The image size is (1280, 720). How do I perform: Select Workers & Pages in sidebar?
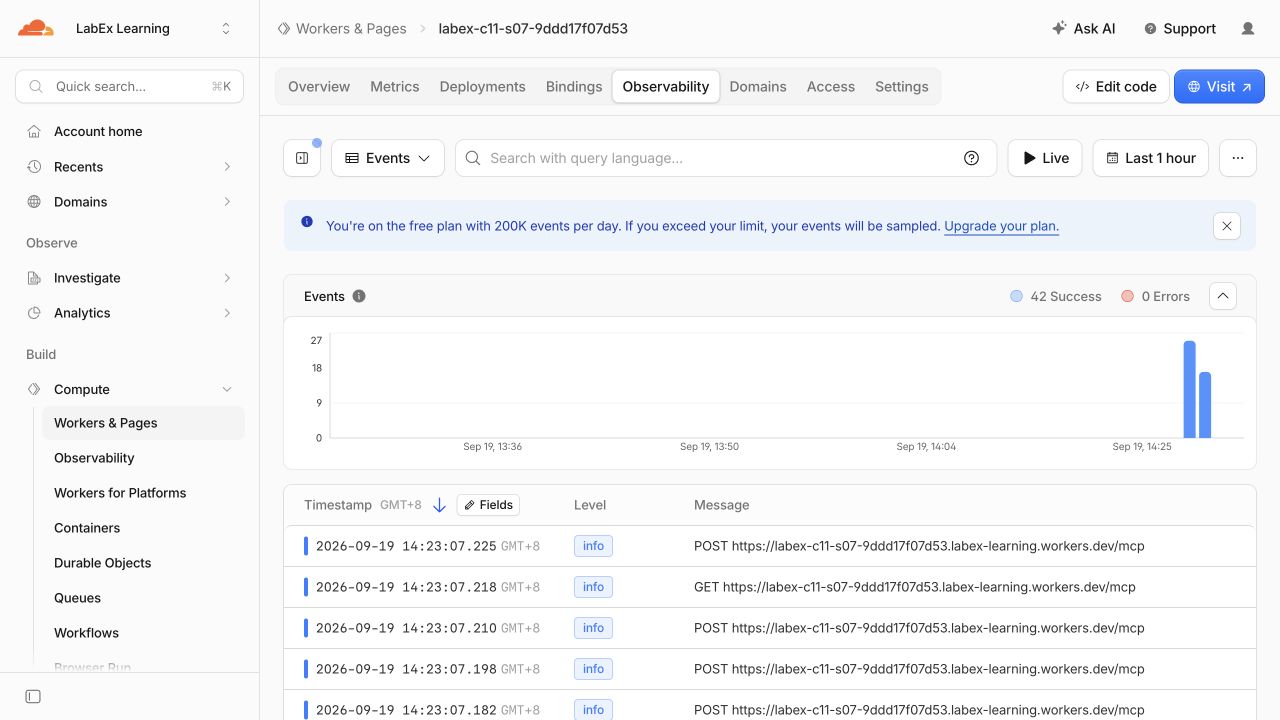[x=143, y=422]
